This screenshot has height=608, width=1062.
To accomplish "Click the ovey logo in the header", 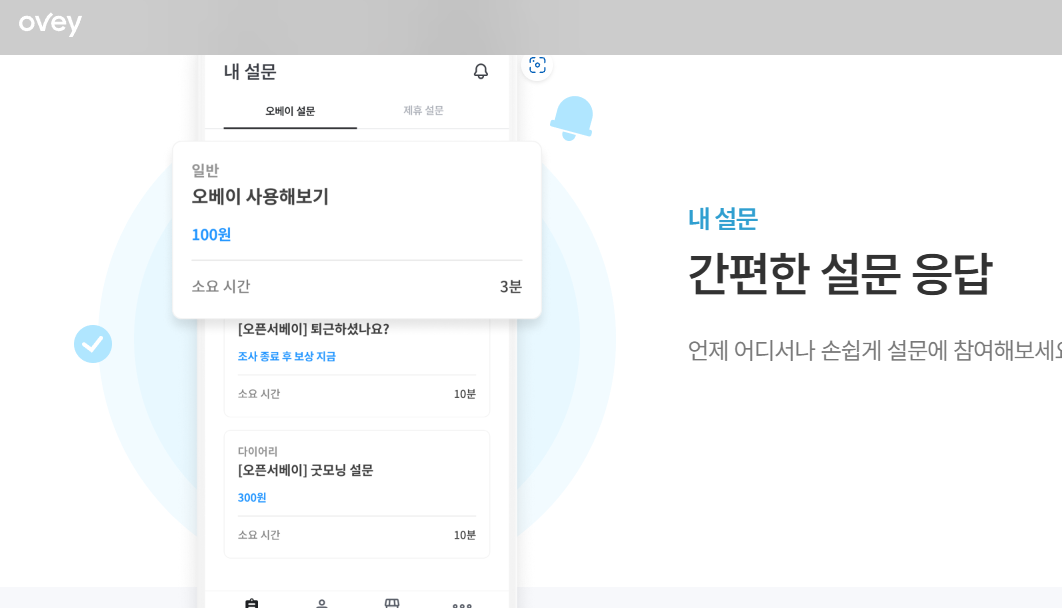I will [x=50, y=24].
